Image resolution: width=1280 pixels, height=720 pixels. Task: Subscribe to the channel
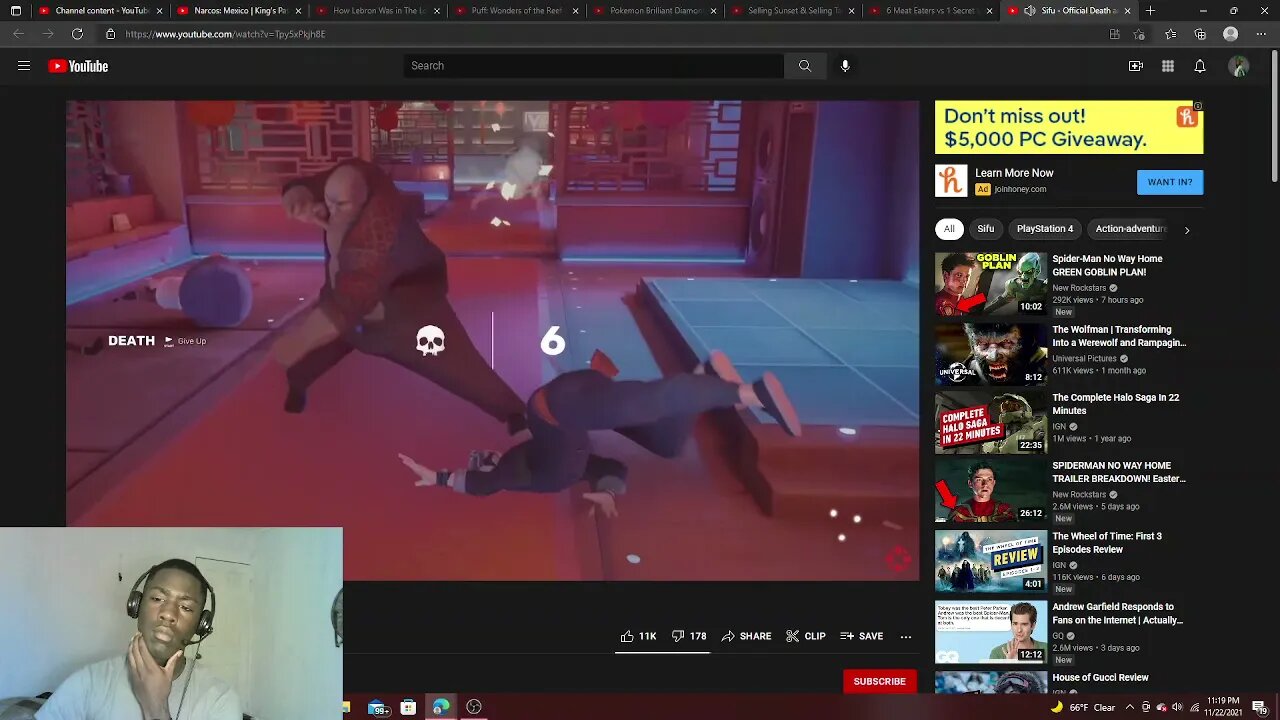[x=879, y=681]
